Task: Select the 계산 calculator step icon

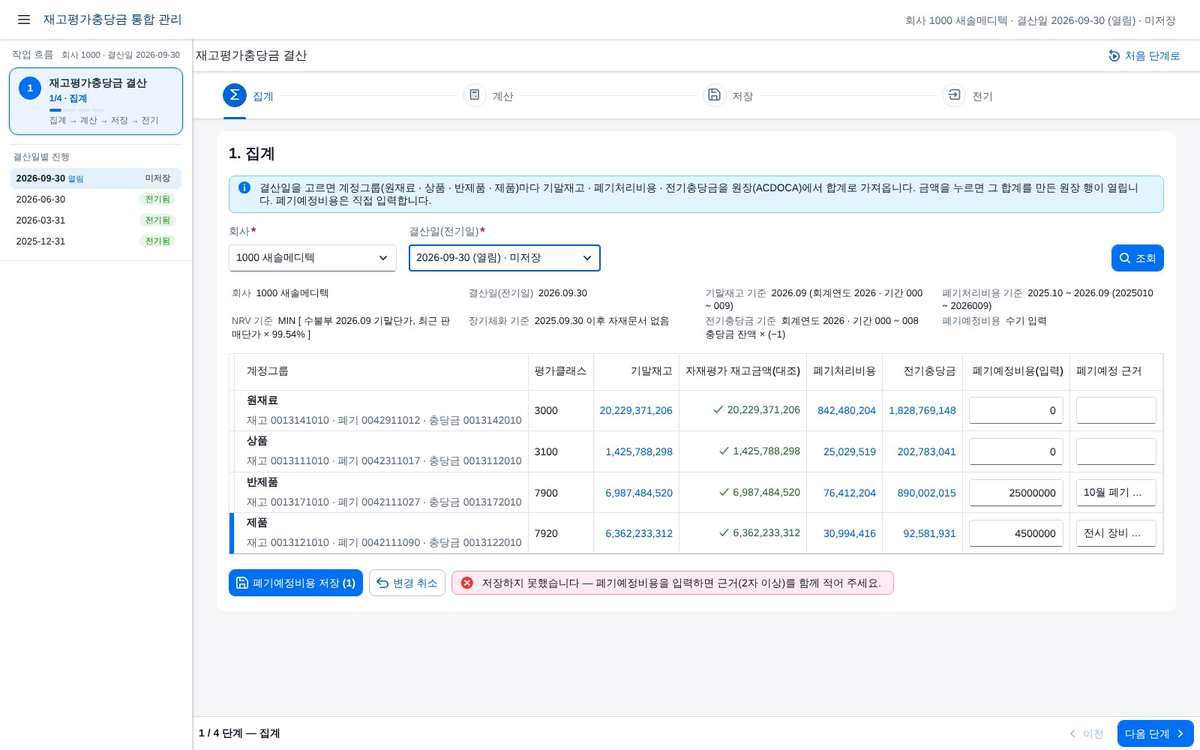Action: point(474,95)
